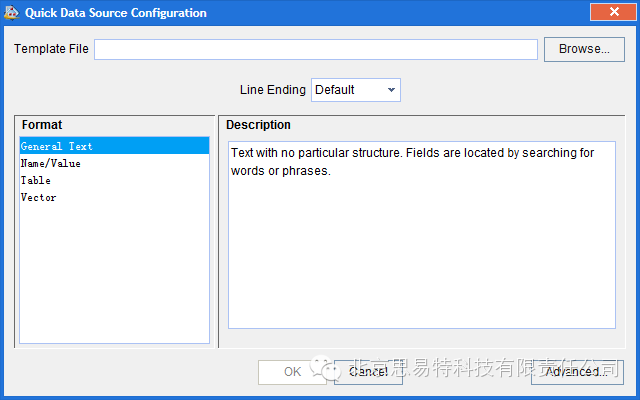Image resolution: width=640 pixels, height=400 pixels.
Task: Click the Description panel header
Action: 258,125
